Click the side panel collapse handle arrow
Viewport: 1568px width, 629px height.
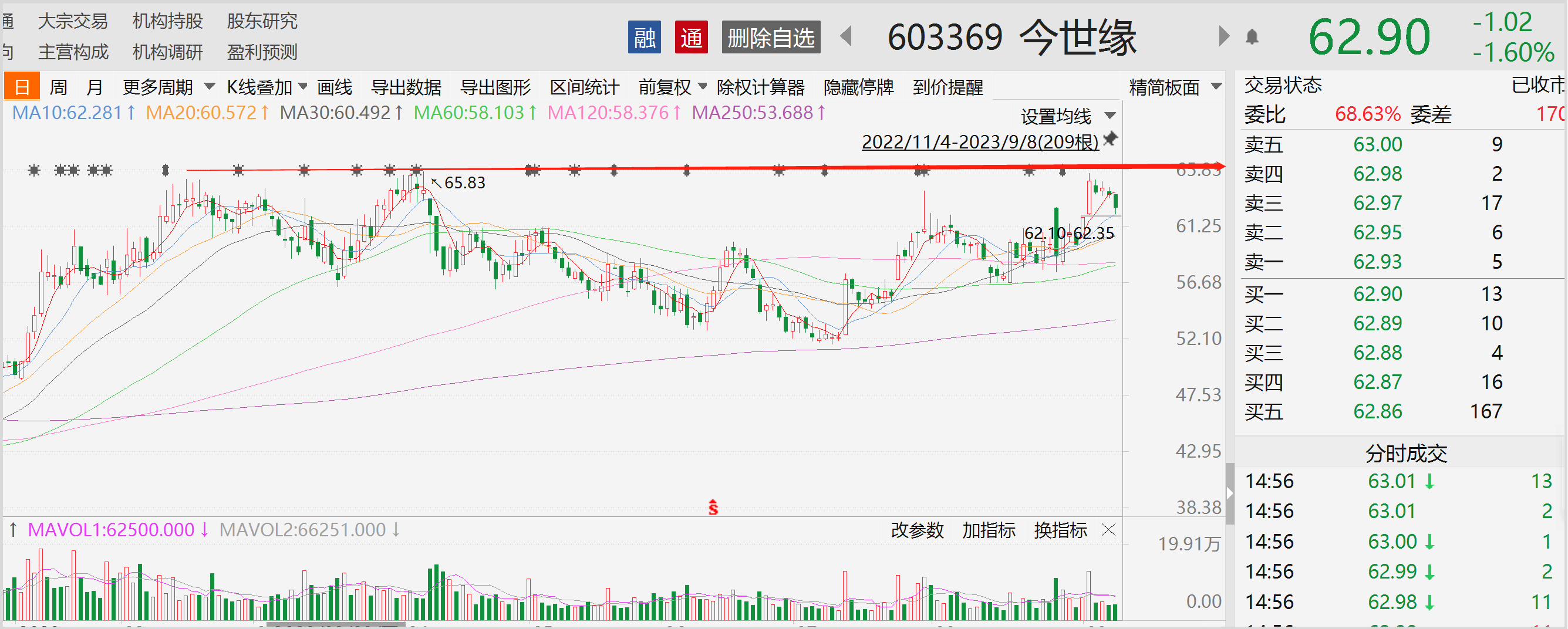(1229, 493)
